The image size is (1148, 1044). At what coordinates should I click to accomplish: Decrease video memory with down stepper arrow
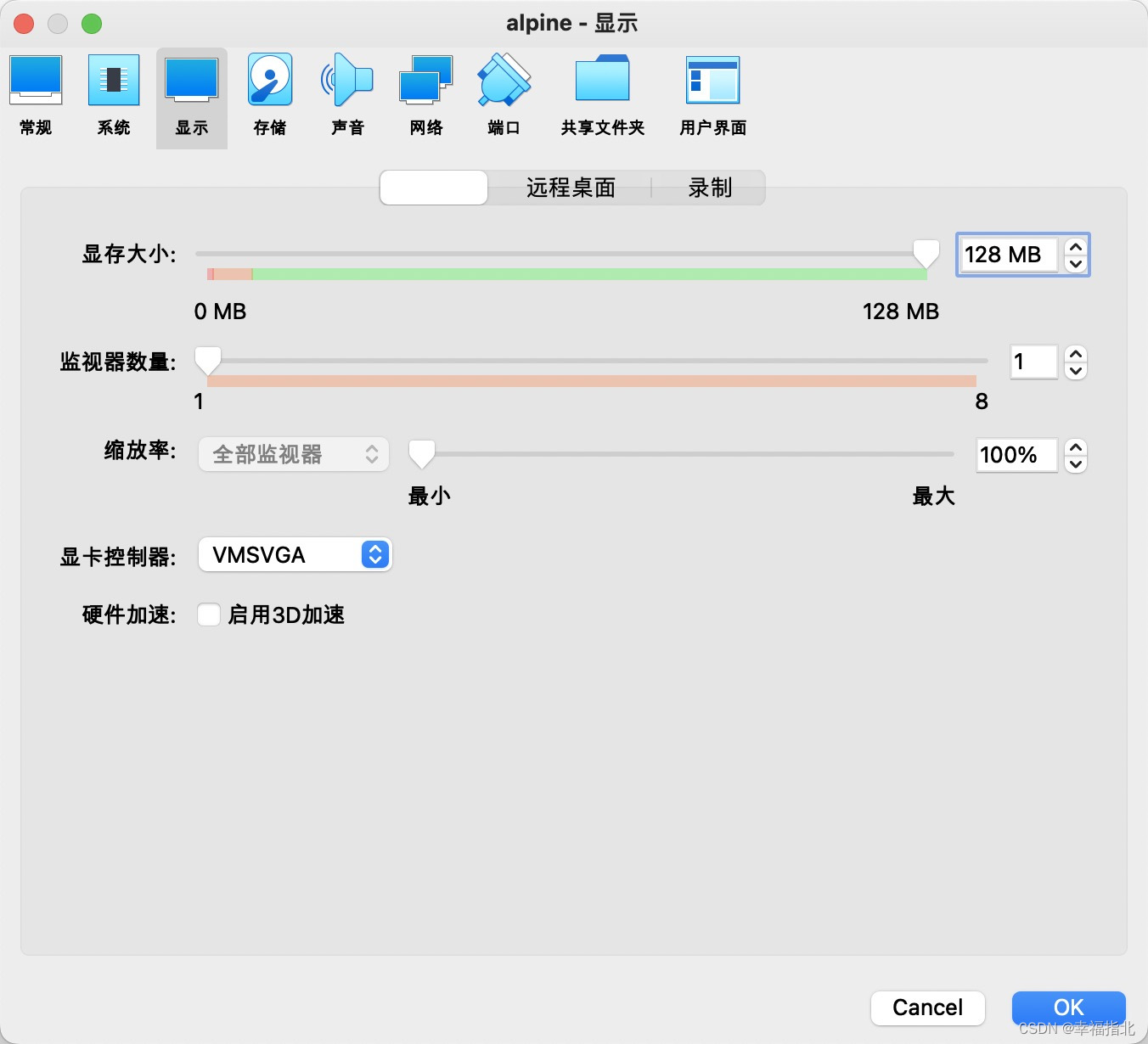(1076, 264)
